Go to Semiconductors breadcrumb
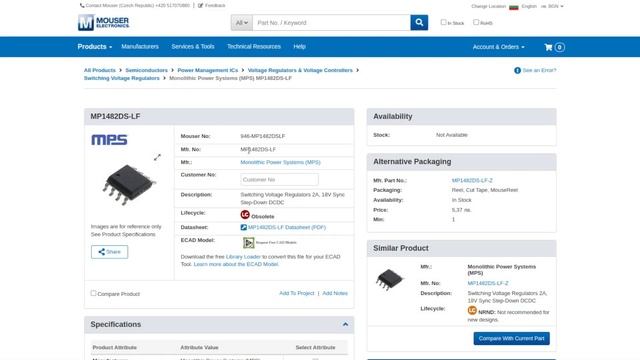The height and width of the screenshot is (360, 640). tap(147, 70)
